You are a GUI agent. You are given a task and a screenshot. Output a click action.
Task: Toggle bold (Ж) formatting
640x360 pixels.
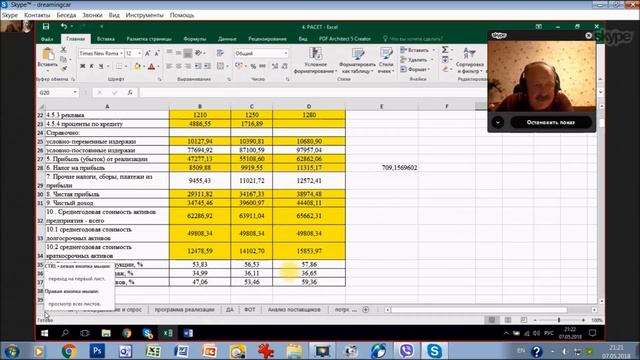click(82, 66)
